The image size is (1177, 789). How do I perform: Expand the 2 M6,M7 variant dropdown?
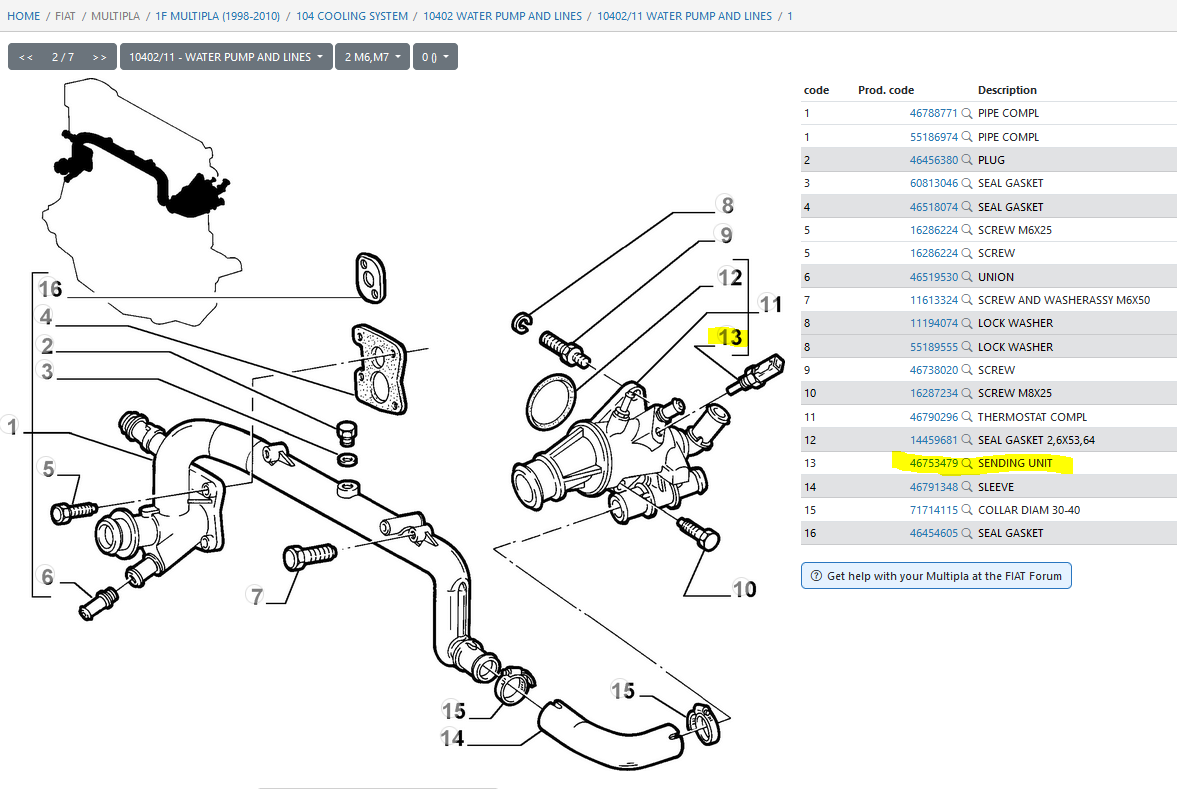pos(372,57)
